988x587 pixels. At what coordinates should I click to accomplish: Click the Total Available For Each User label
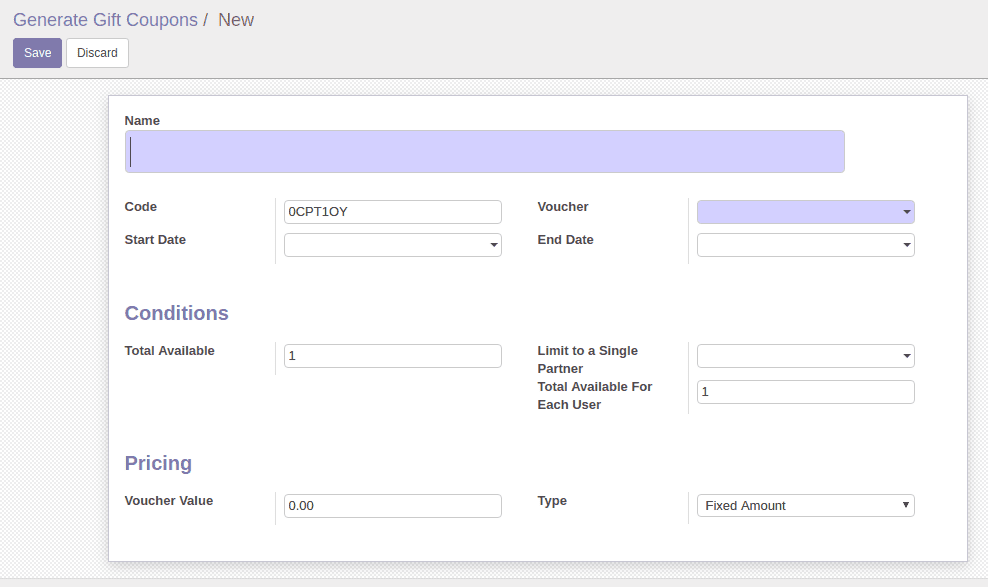pos(594,396)
